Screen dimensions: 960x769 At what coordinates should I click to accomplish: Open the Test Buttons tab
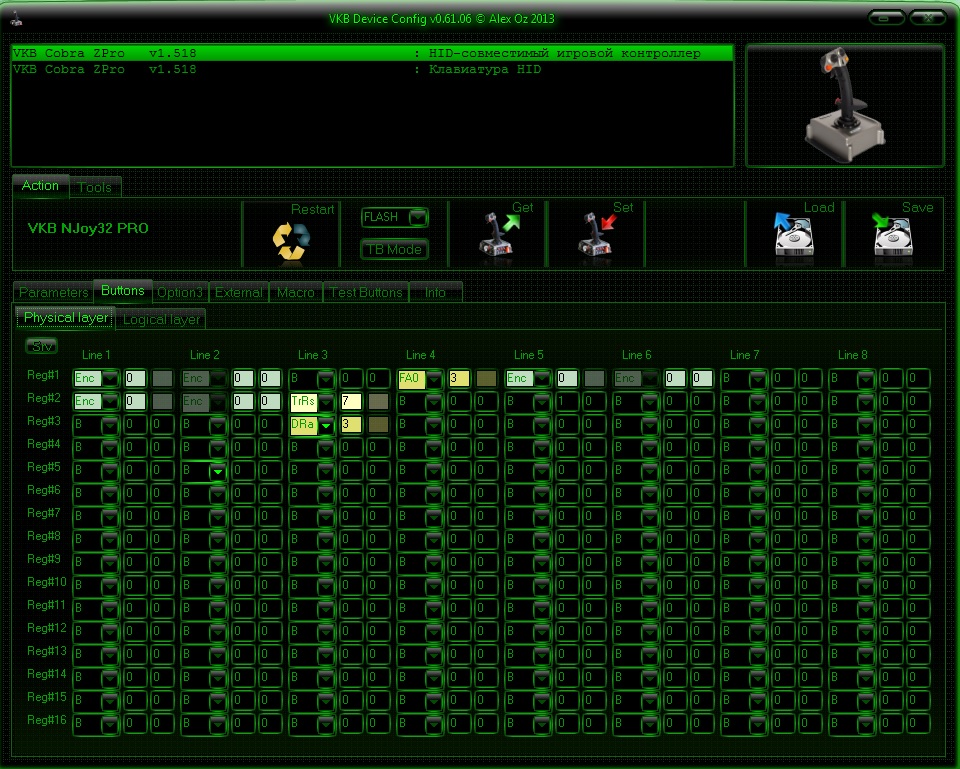pyautogui.click(x=366, y=292)
